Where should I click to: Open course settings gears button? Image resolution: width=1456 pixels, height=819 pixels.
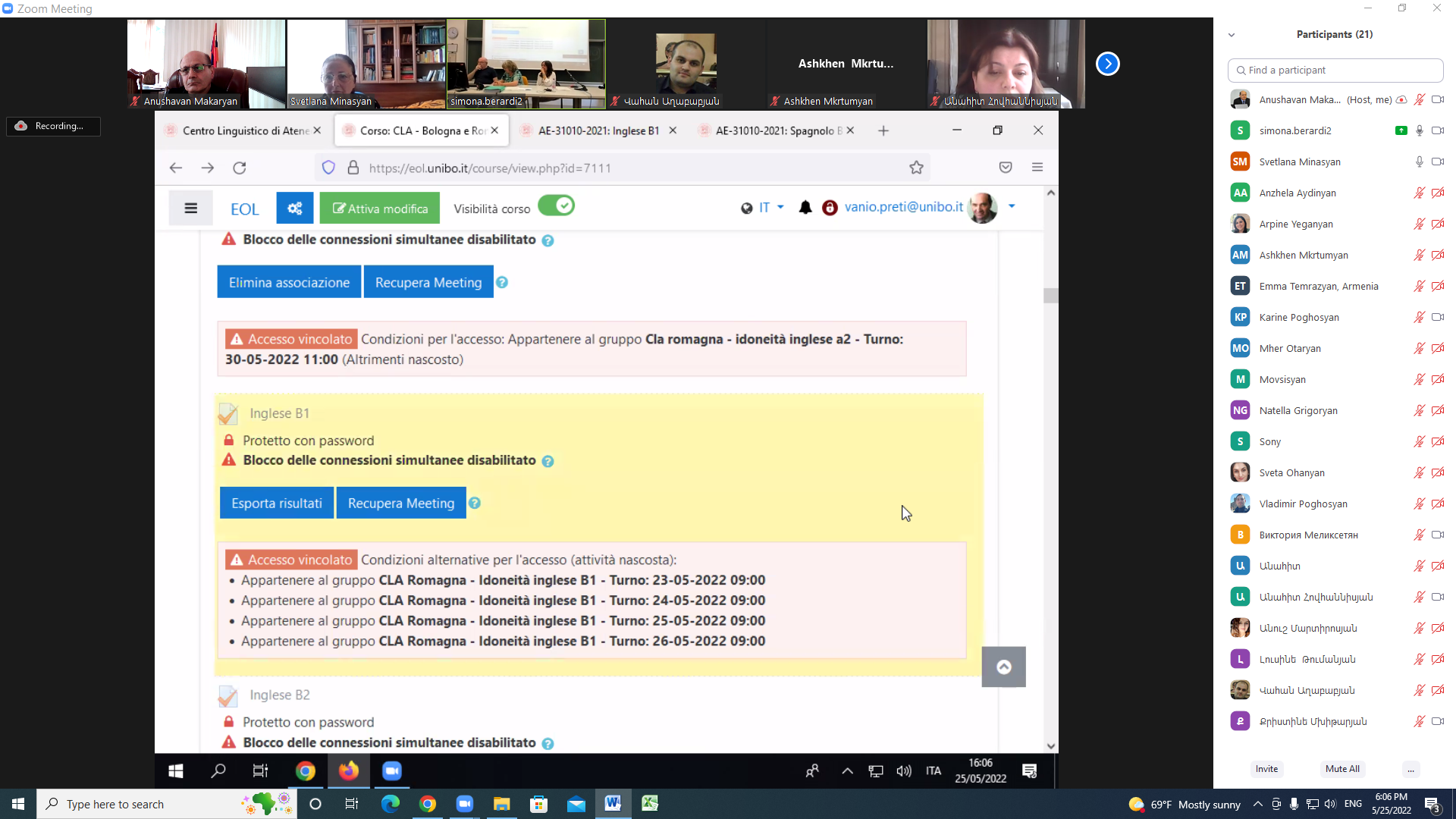(295, 209)
